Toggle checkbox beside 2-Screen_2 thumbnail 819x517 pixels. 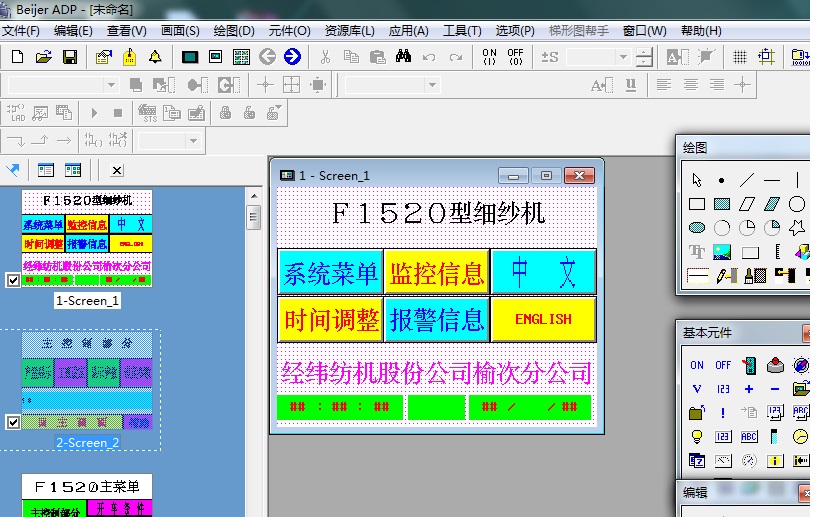13,423
